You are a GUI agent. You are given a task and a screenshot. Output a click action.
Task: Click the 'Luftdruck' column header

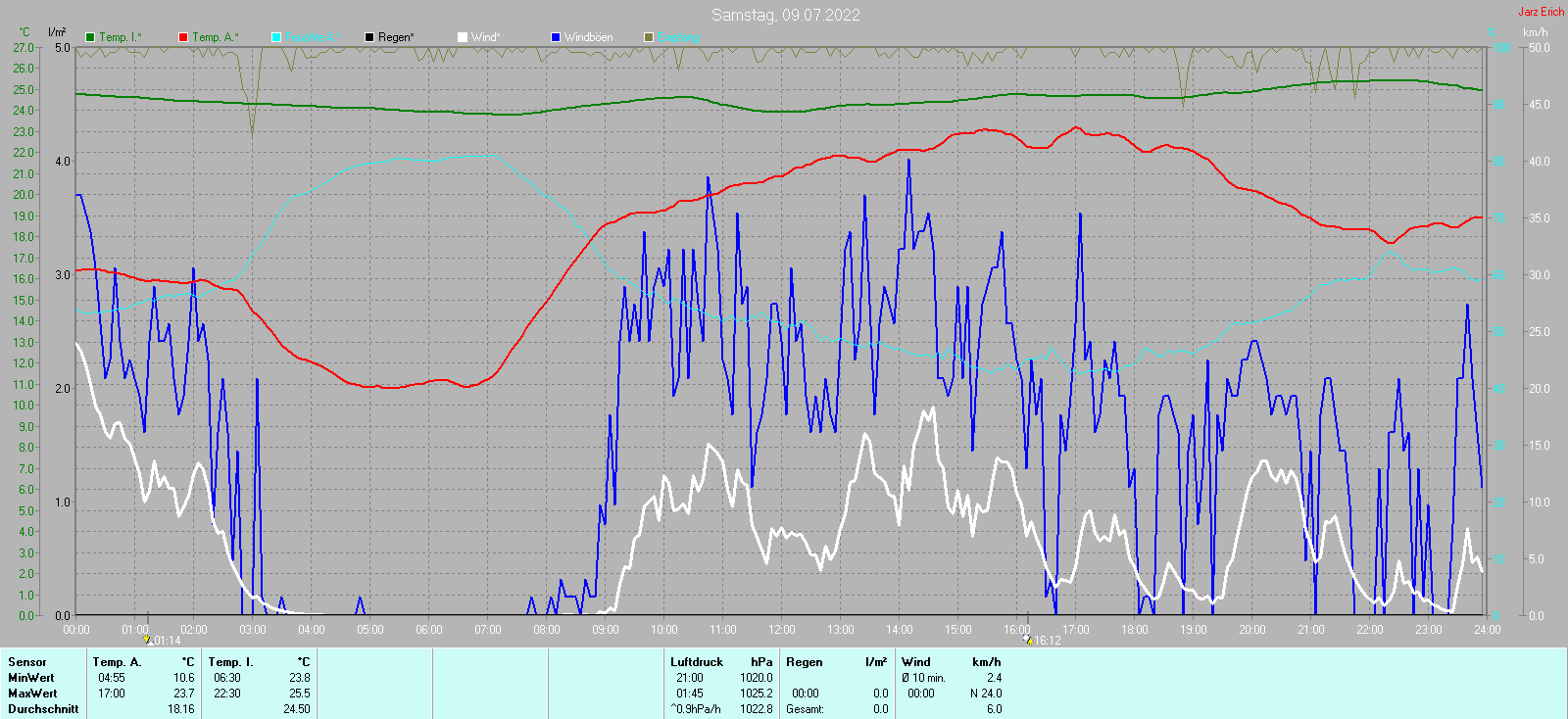pos(697,662)
